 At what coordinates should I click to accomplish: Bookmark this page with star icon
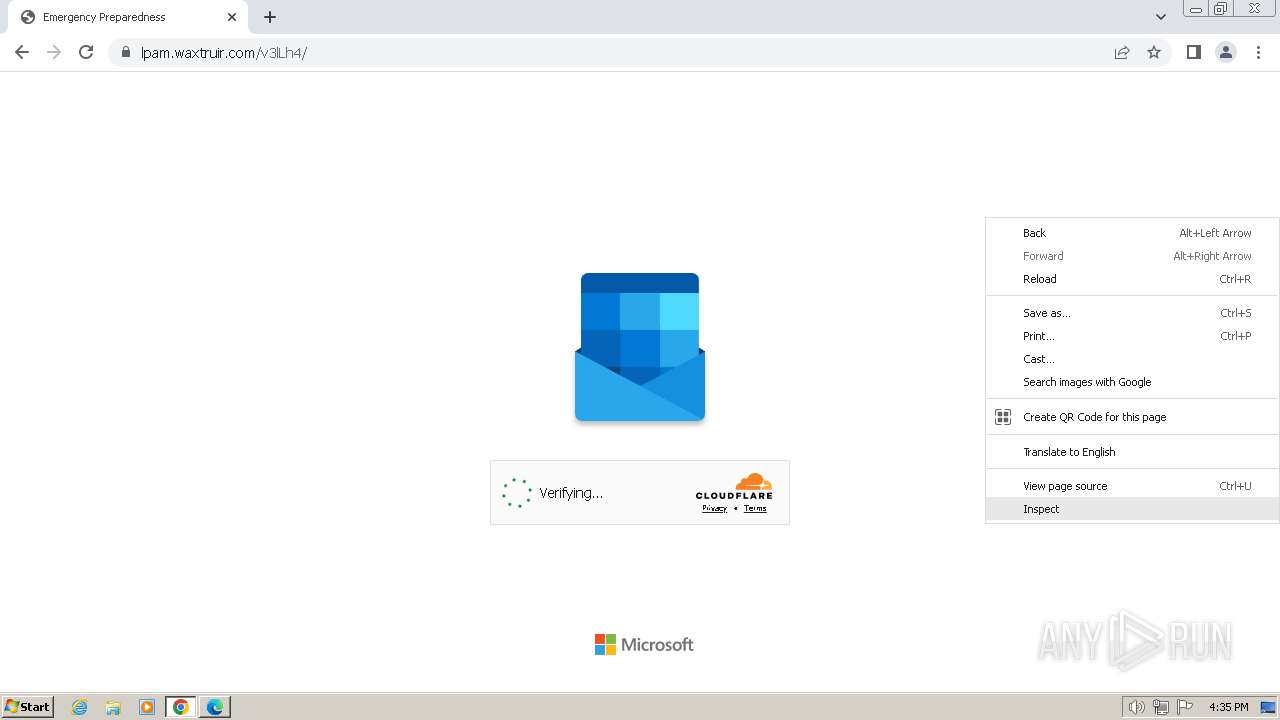pyautogui.click(x=1154, y=52)
